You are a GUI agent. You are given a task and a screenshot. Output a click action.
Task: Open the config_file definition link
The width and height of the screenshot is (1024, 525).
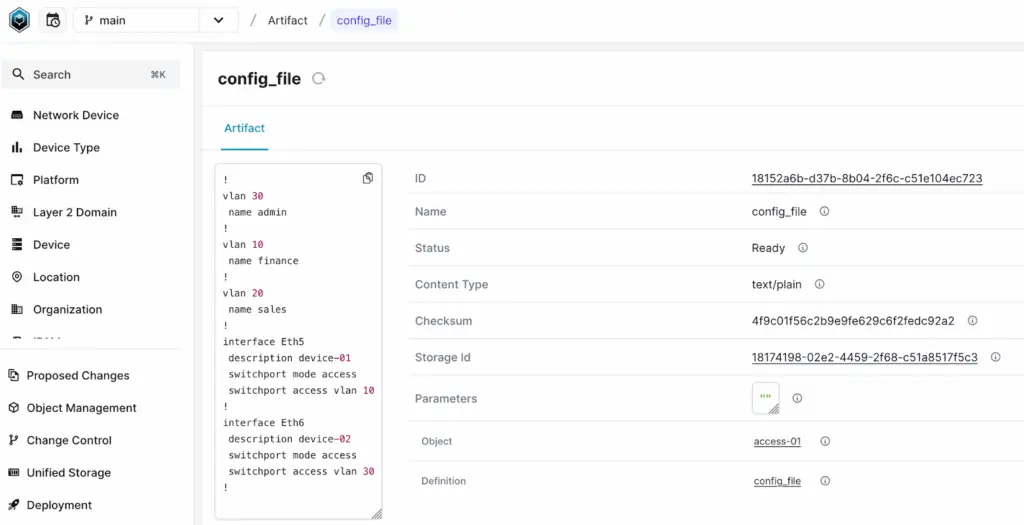(x=777, y=481)
